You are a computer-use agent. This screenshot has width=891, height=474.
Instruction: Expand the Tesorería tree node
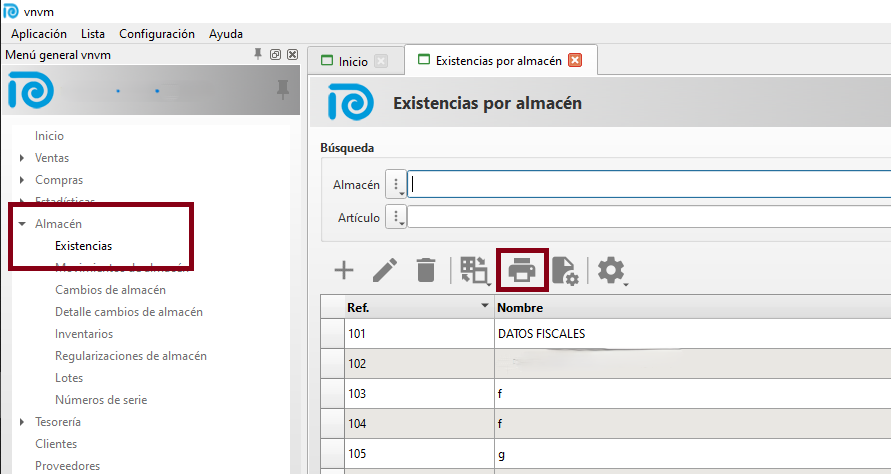coord(22,422)
